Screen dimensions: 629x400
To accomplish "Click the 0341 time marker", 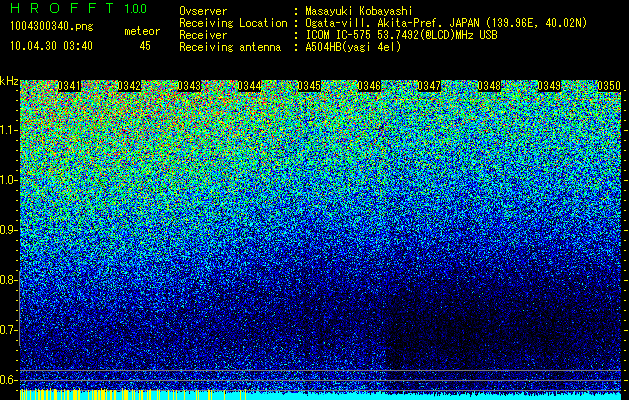I will click(x=69, y=86).
